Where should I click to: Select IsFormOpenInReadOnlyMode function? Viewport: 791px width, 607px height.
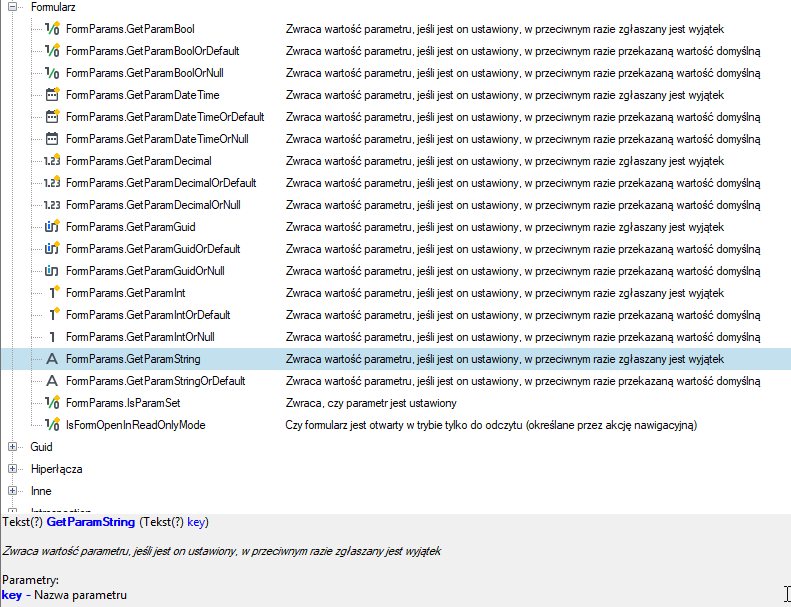(135, 425)
